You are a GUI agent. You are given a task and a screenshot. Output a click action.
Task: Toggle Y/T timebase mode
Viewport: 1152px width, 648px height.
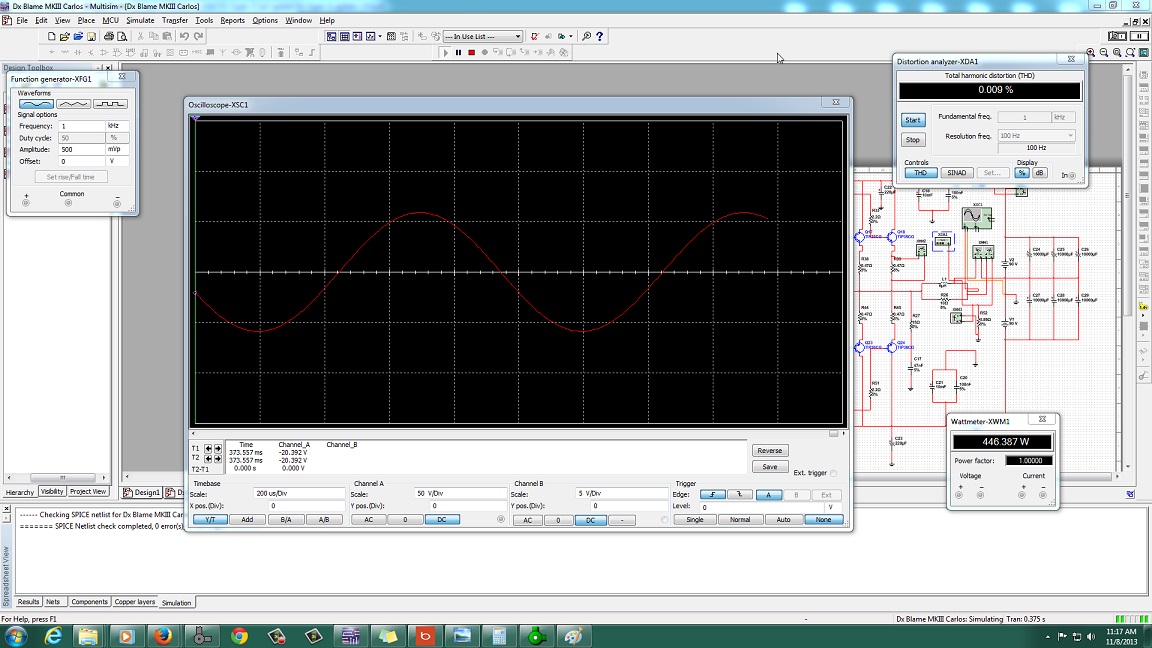(x=210, y=519)
